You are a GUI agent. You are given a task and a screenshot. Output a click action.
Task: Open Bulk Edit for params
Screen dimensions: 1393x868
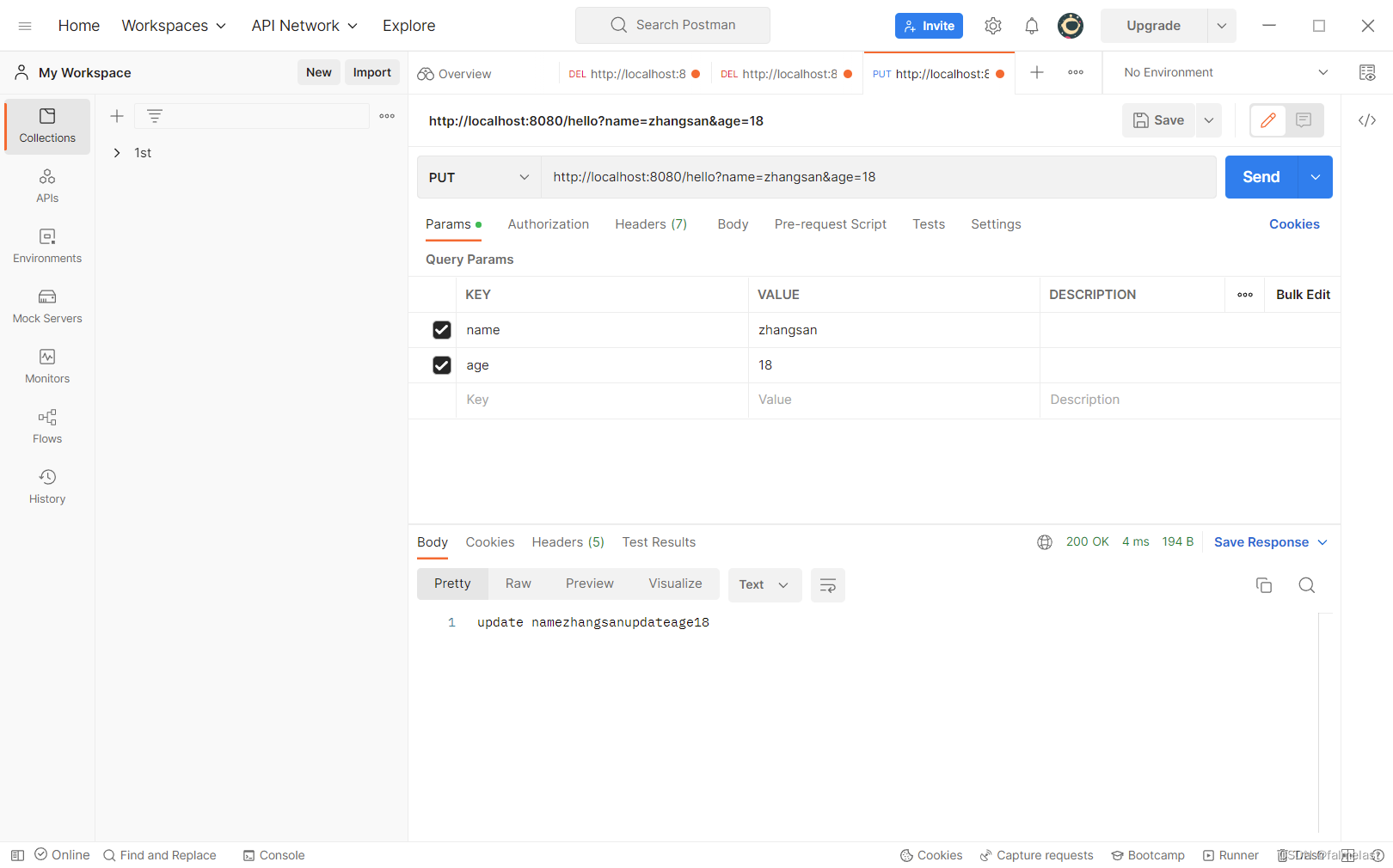[x=1303, y=295]
